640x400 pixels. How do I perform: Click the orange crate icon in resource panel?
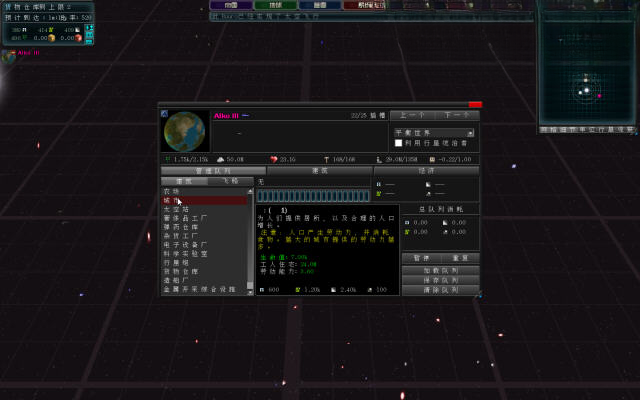(x=51, y=38)
